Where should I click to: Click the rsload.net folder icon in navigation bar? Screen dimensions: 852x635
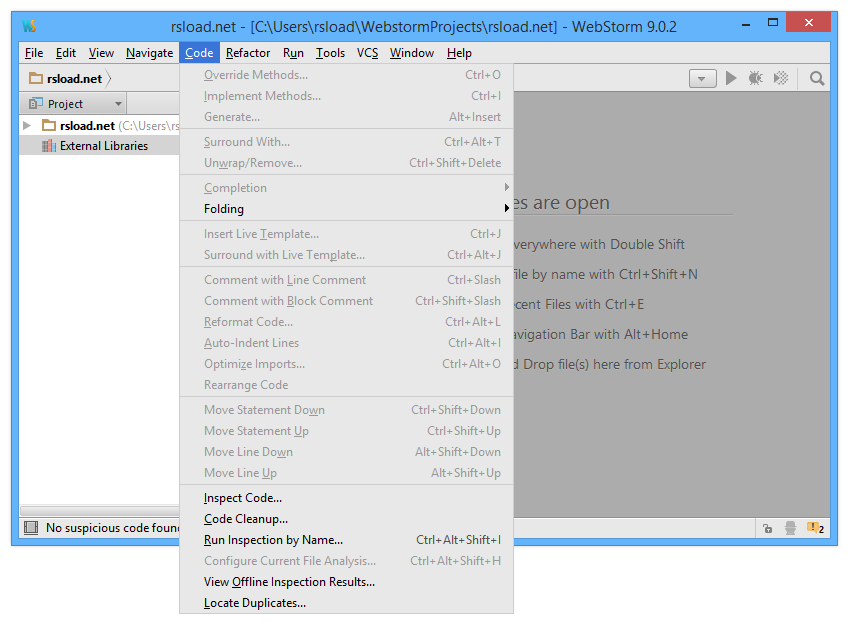pyautogui.click(x=35, y=78)
